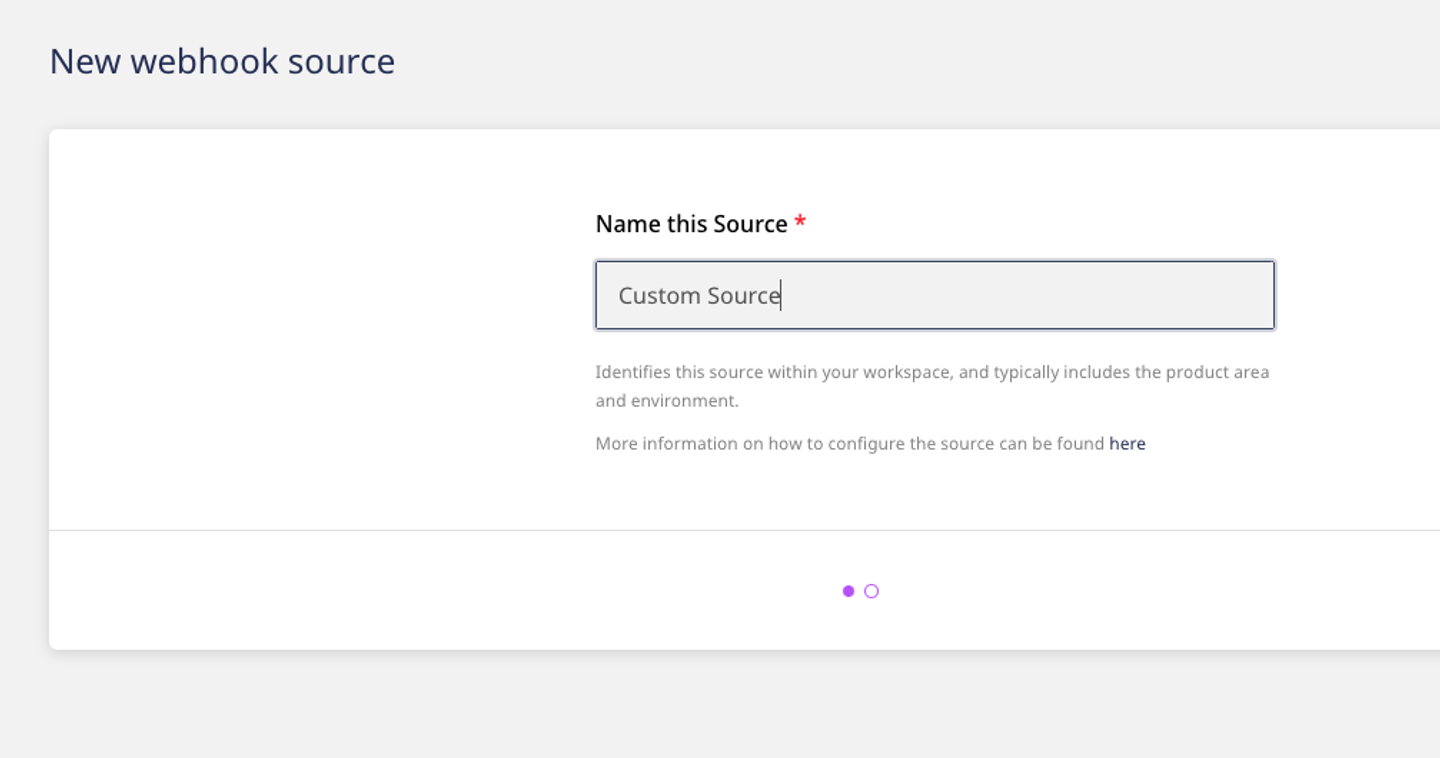Click inside the Custom Source text box

click(x=934, y=295)
